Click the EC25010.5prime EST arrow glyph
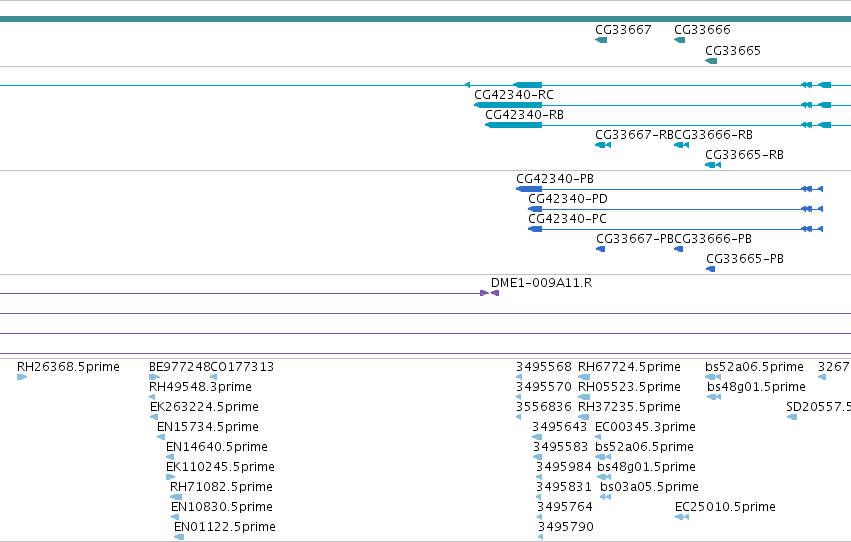Image resolution: width=851 pixels, height=542 pixels. (x=682, y=518)
